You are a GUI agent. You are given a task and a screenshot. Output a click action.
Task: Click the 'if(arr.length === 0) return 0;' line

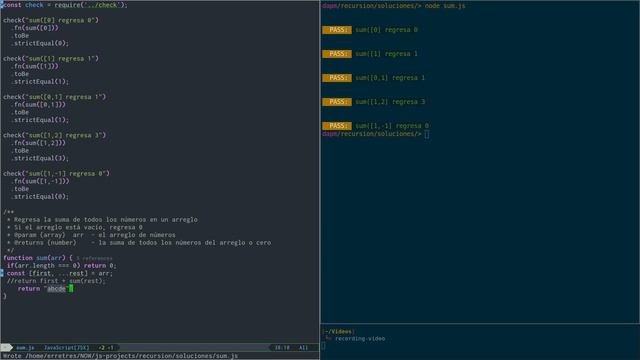point(62,266)
